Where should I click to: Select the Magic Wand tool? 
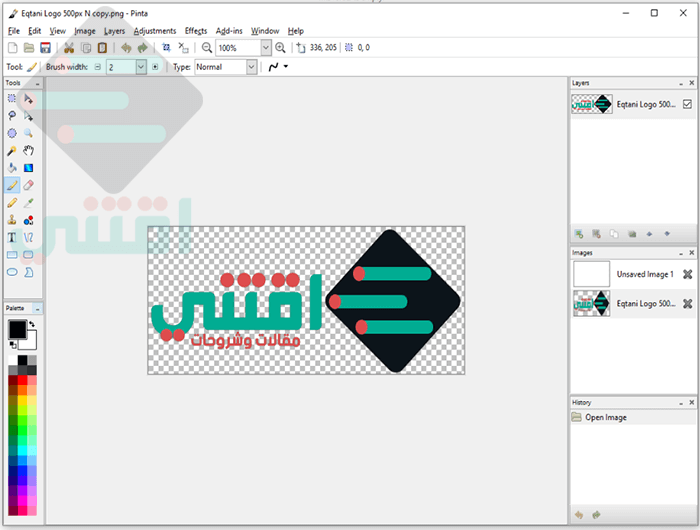12,150
